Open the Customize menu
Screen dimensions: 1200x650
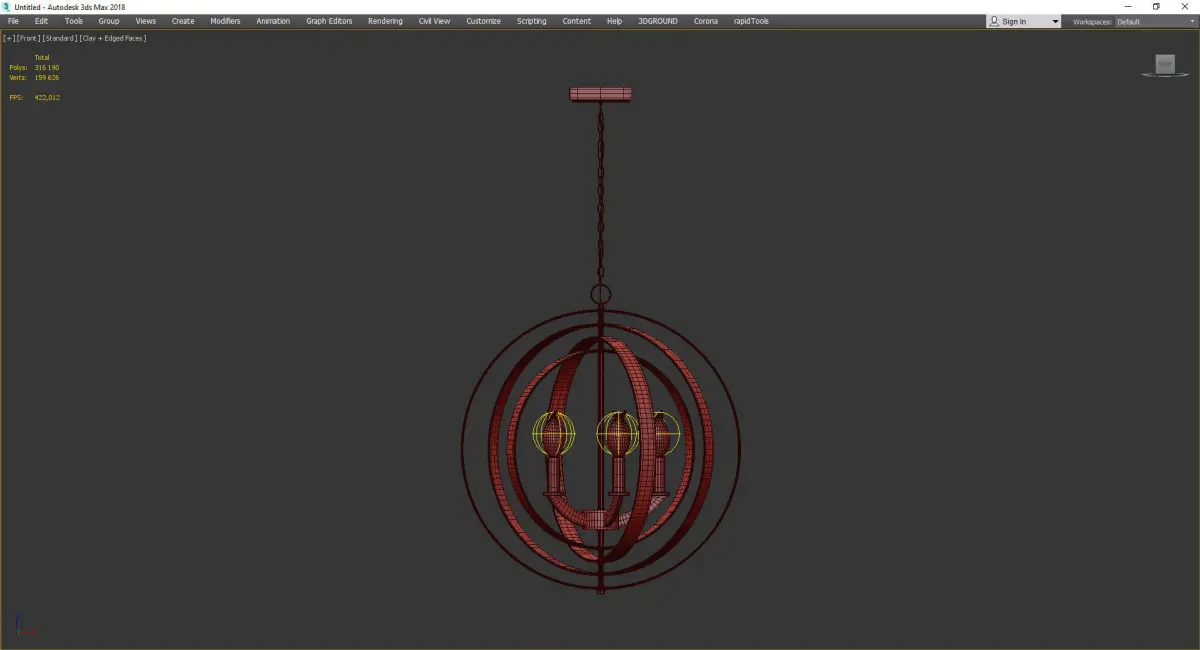pyautogui.click(x=483, y=21)
